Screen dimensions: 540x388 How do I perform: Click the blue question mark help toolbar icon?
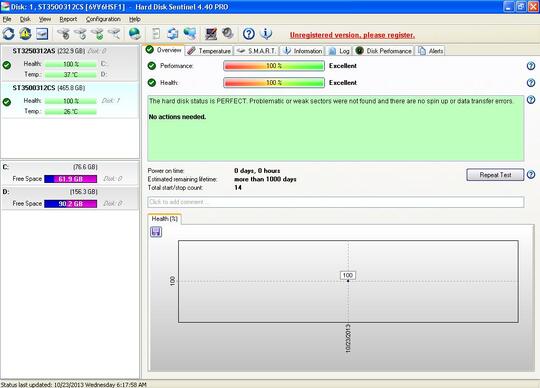(249, 34)
